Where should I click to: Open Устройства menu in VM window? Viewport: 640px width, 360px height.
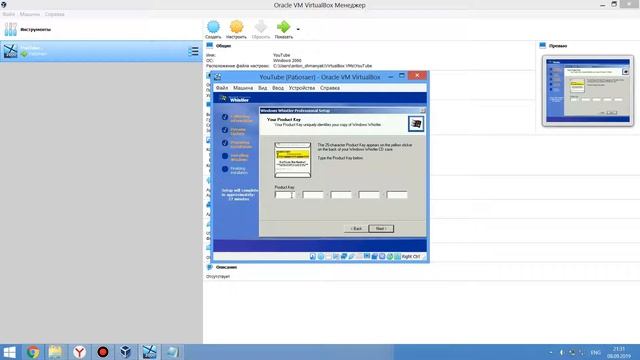point(302,88)
